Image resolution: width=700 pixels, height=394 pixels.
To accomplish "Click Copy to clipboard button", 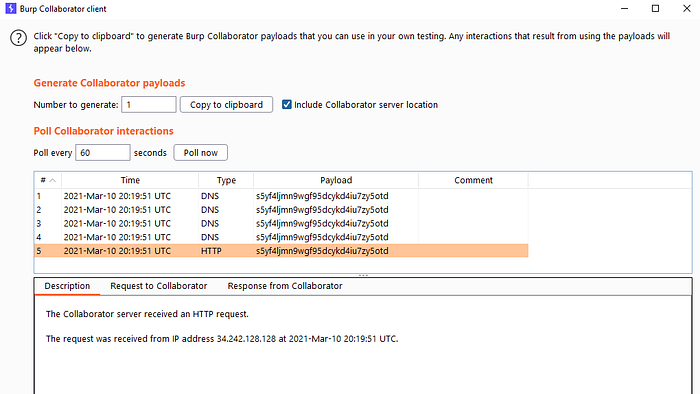I will point(226,105).
